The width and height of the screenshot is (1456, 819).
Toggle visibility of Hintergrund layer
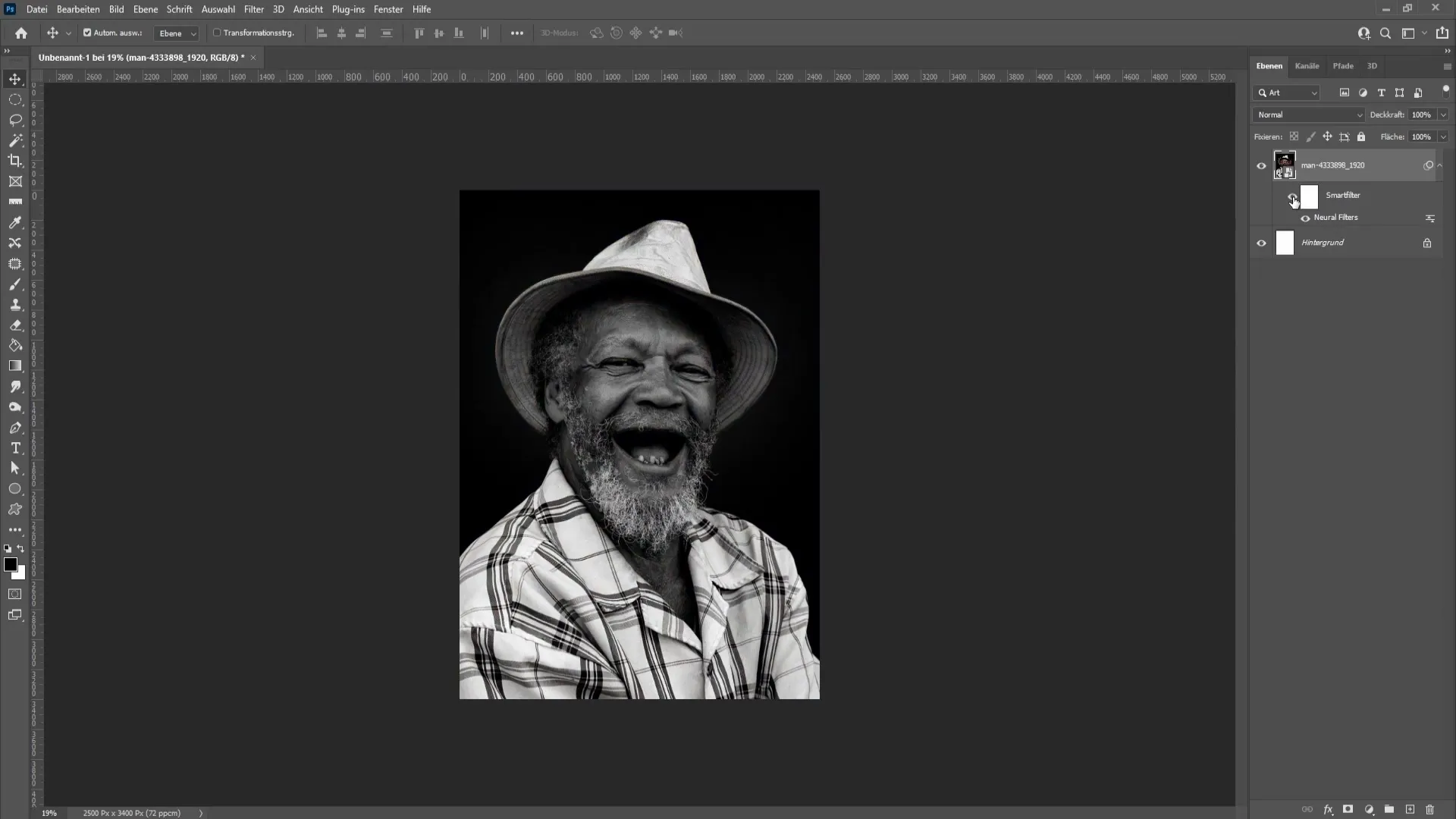click(1262, 243)
